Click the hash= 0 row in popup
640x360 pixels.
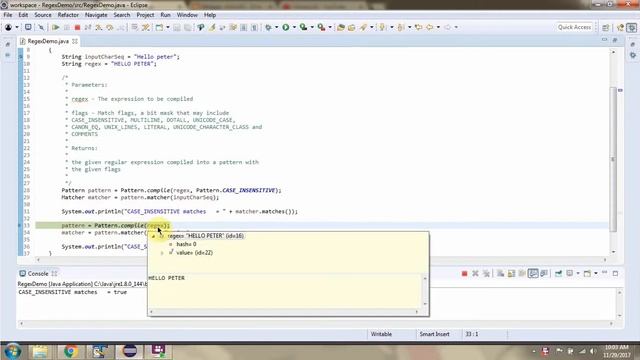click(x=186, y=244)
